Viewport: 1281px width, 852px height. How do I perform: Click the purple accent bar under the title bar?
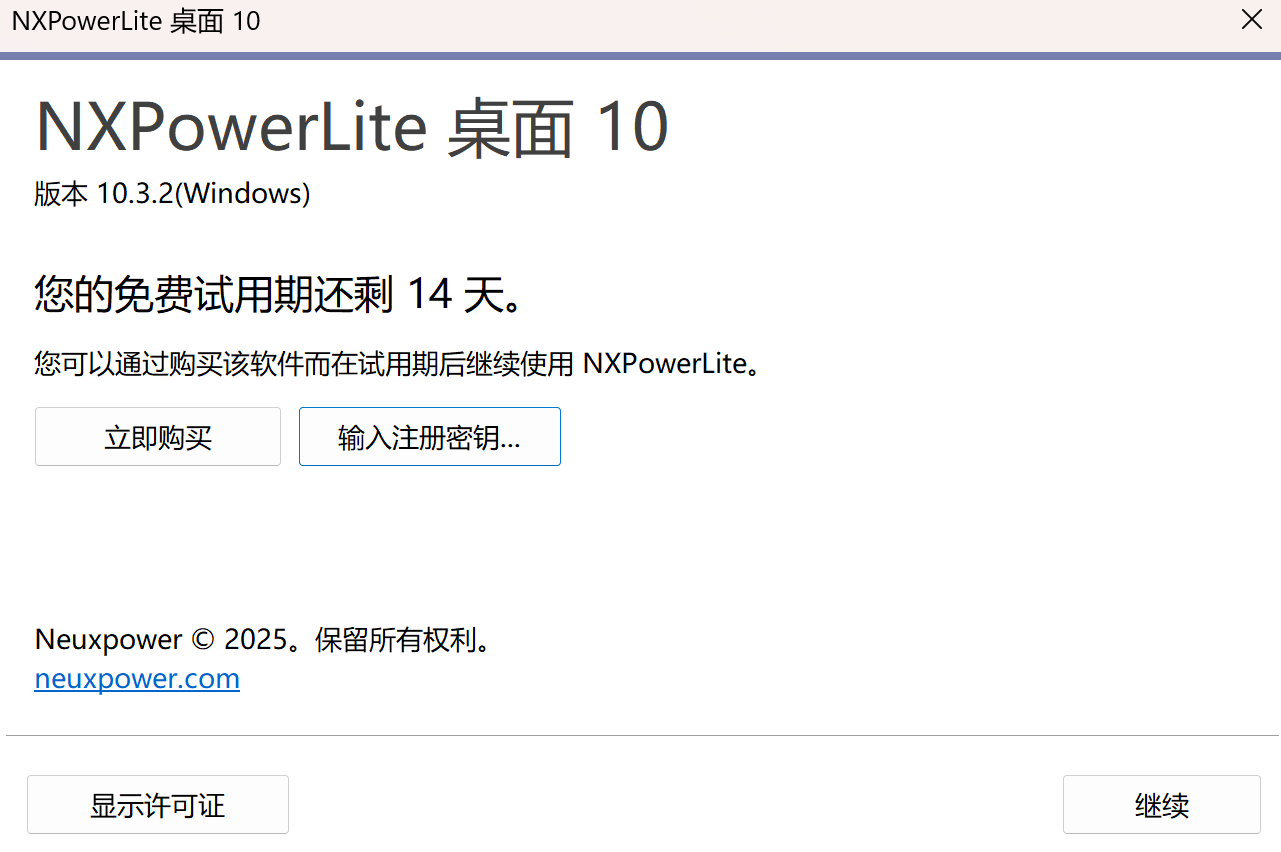point(640,56)
